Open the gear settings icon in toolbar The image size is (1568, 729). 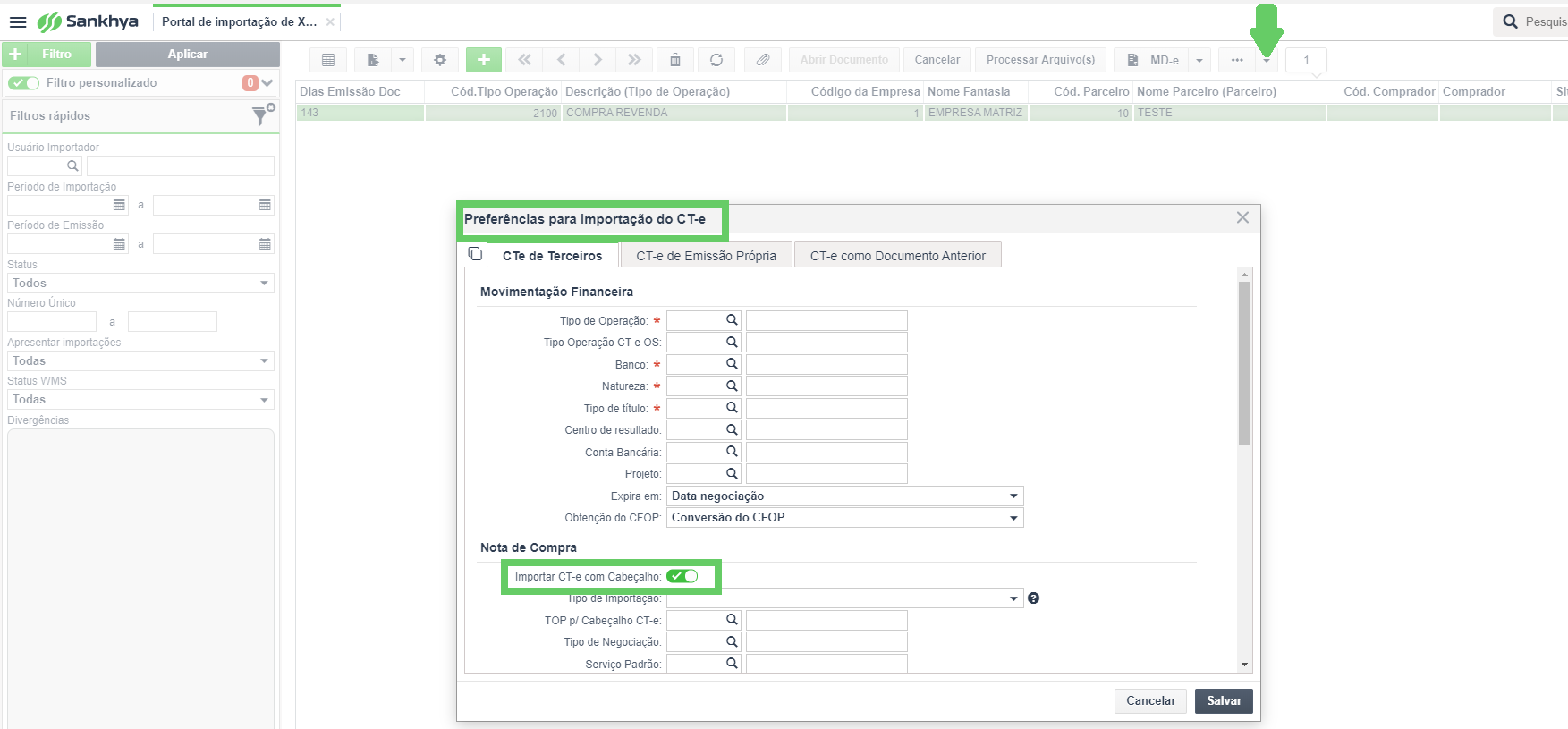(x=440, y=60)
